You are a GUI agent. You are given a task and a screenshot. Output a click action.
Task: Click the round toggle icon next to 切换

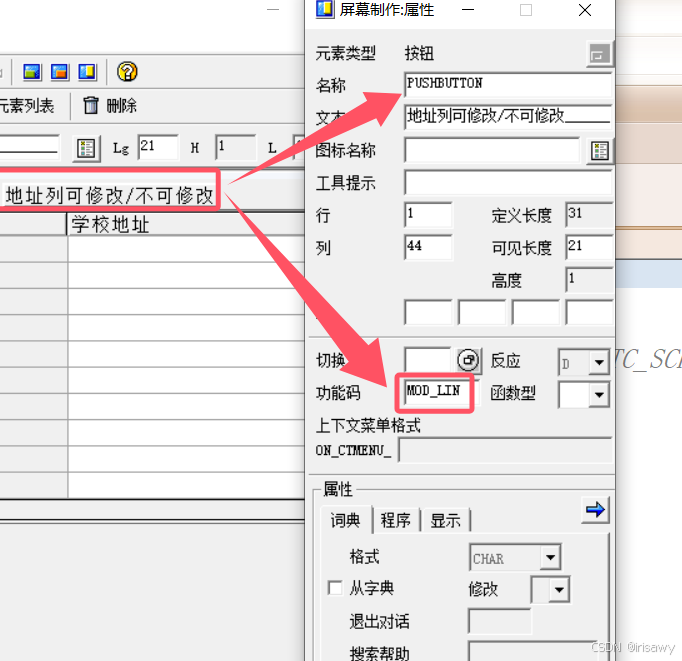[x=468, y=361]
